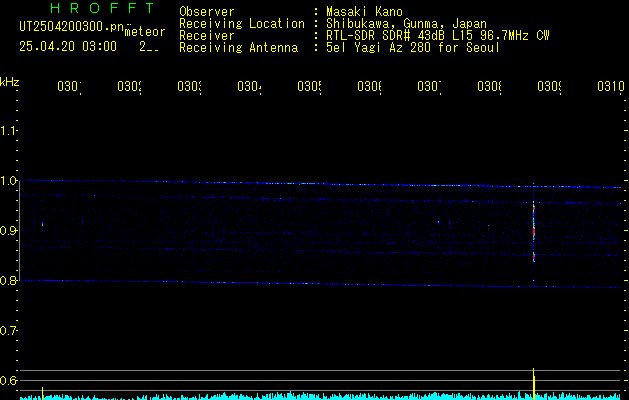Screen dimensions: 629x400
Task: Click the 0310 time axis label
Action: pyautogui.click(x=611, y=86)
